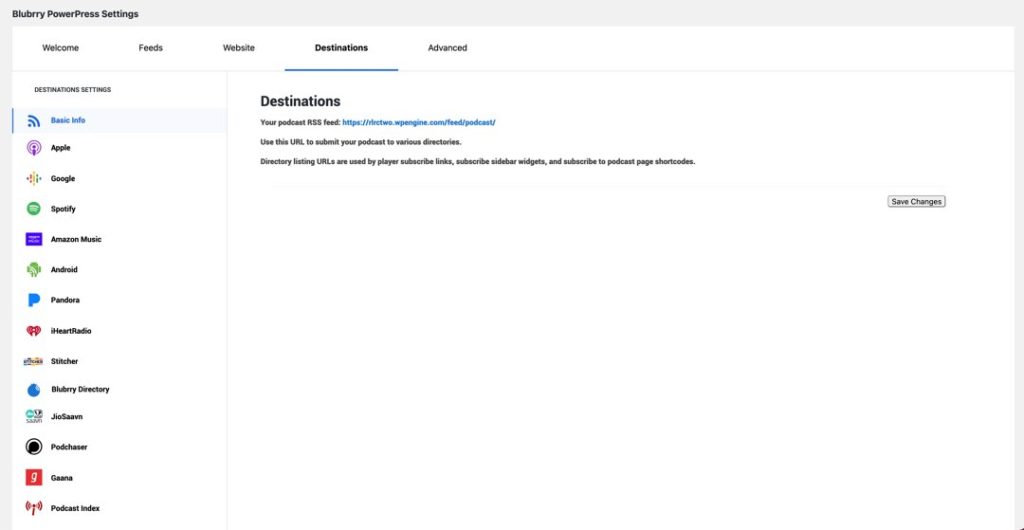Open the Stitcher destination label
Viewport: 1024px width, 530px height.
pyautogui.click(x=65, y=362)
